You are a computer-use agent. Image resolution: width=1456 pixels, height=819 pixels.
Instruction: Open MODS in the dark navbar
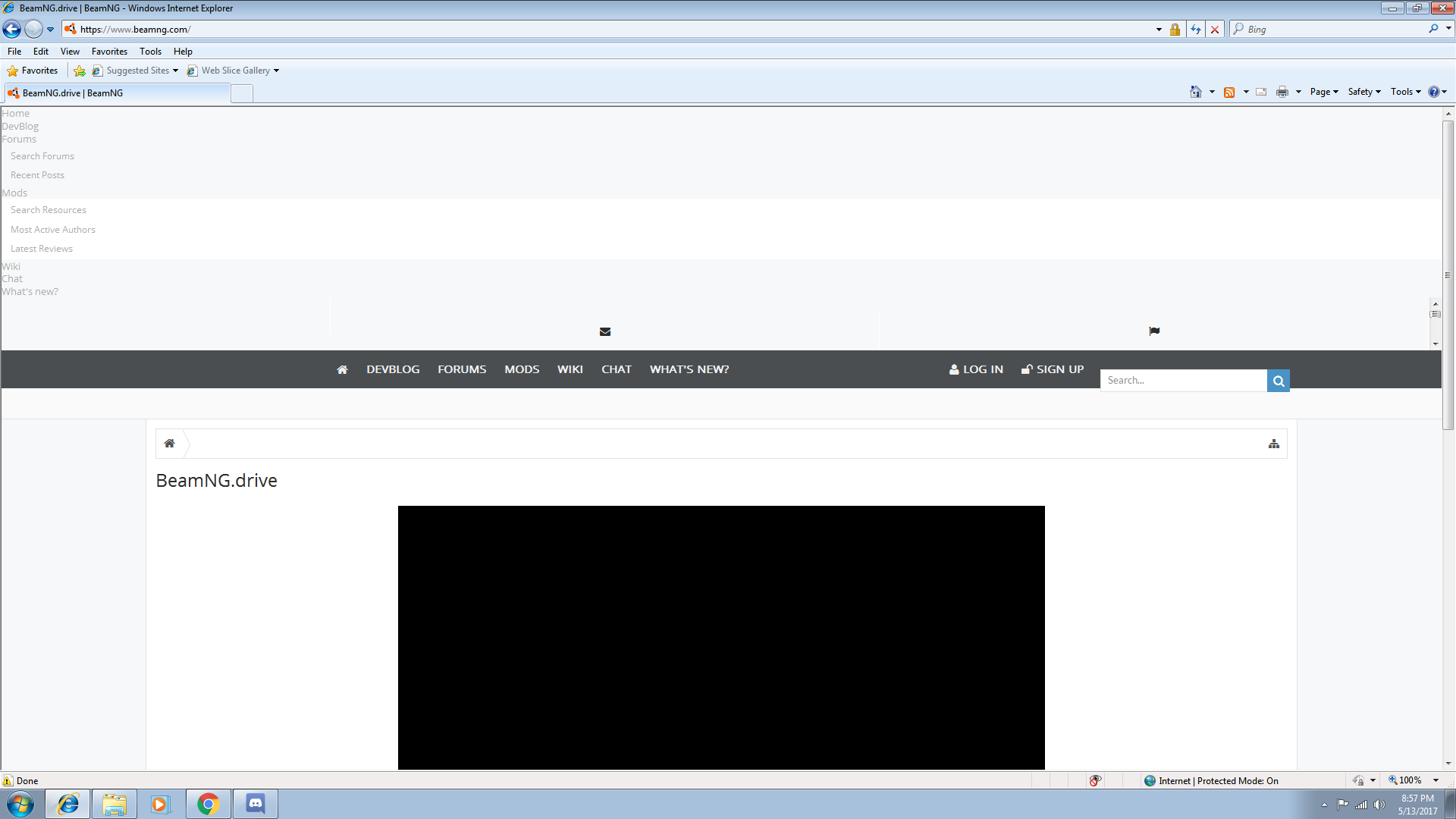pos(522,369)
